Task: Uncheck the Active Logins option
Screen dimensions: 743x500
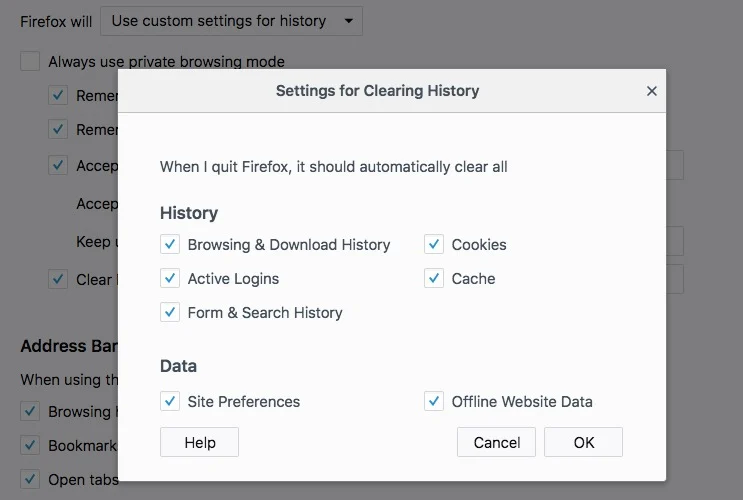Action: [170, 278]
